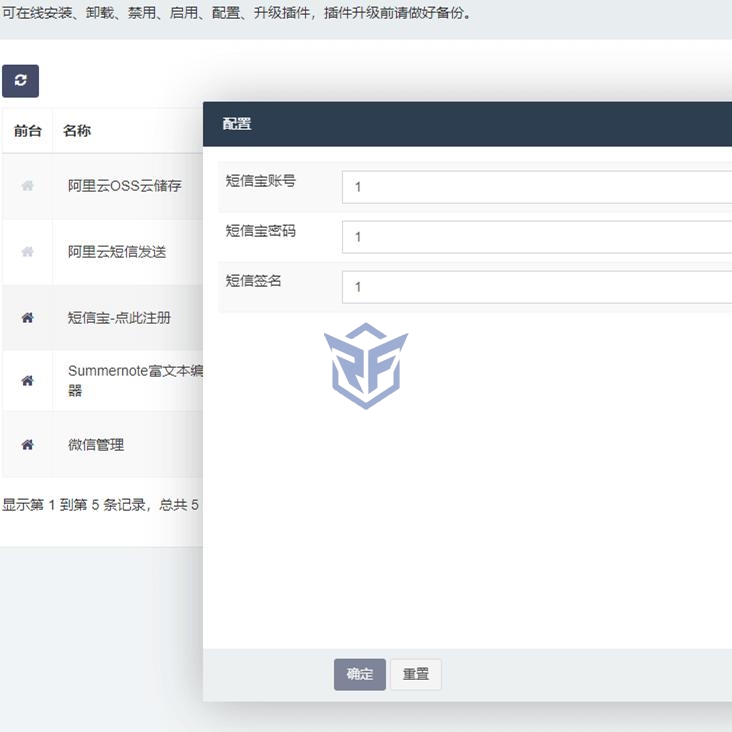Image resolution: width=732 pixels, height=732 pixels.
Task: Select the 微信管理 plugin name
Action: pos(96,444)
